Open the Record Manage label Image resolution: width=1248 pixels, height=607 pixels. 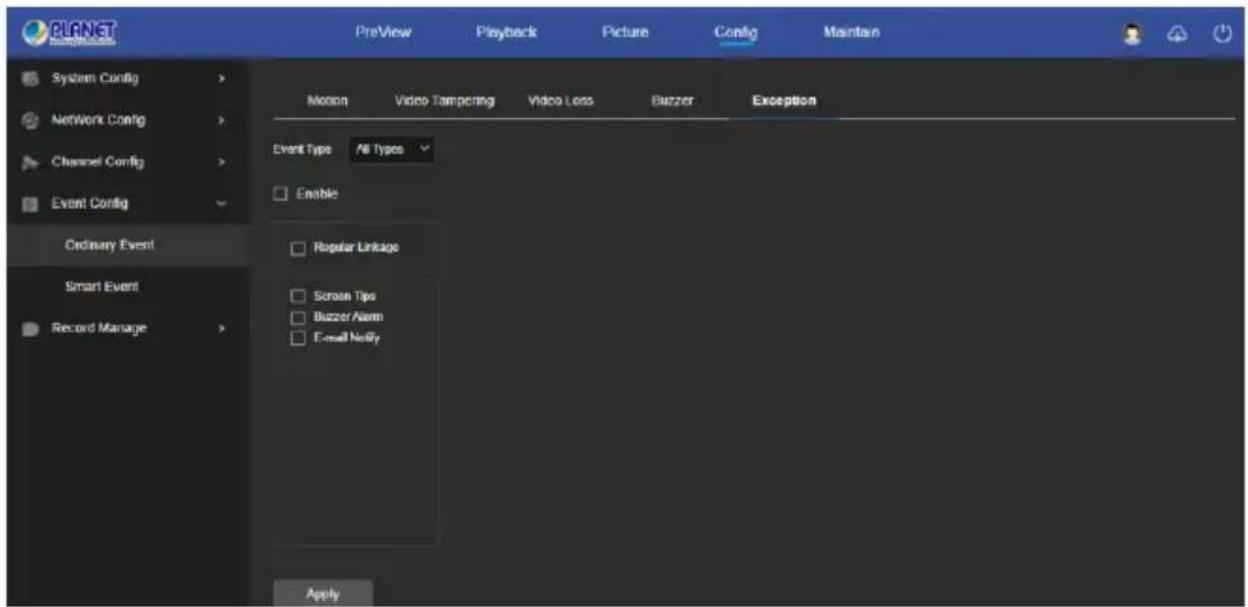click(98, 328)
